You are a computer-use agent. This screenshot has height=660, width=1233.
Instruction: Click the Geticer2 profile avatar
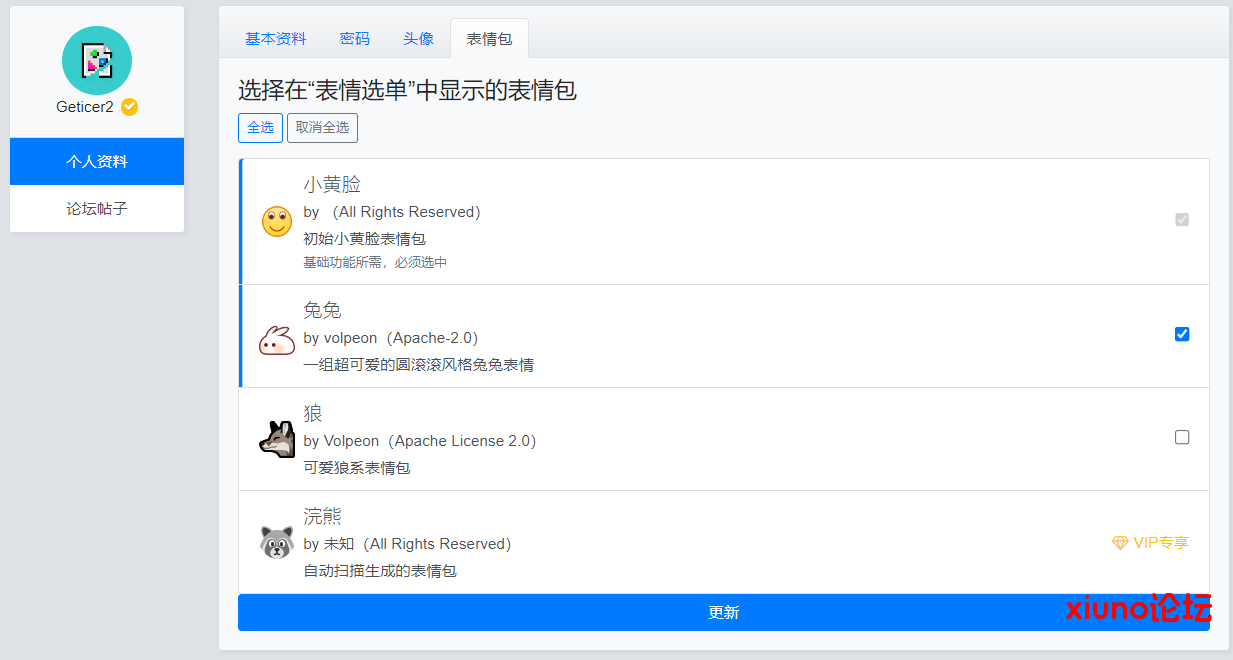(x=97, y=61)
